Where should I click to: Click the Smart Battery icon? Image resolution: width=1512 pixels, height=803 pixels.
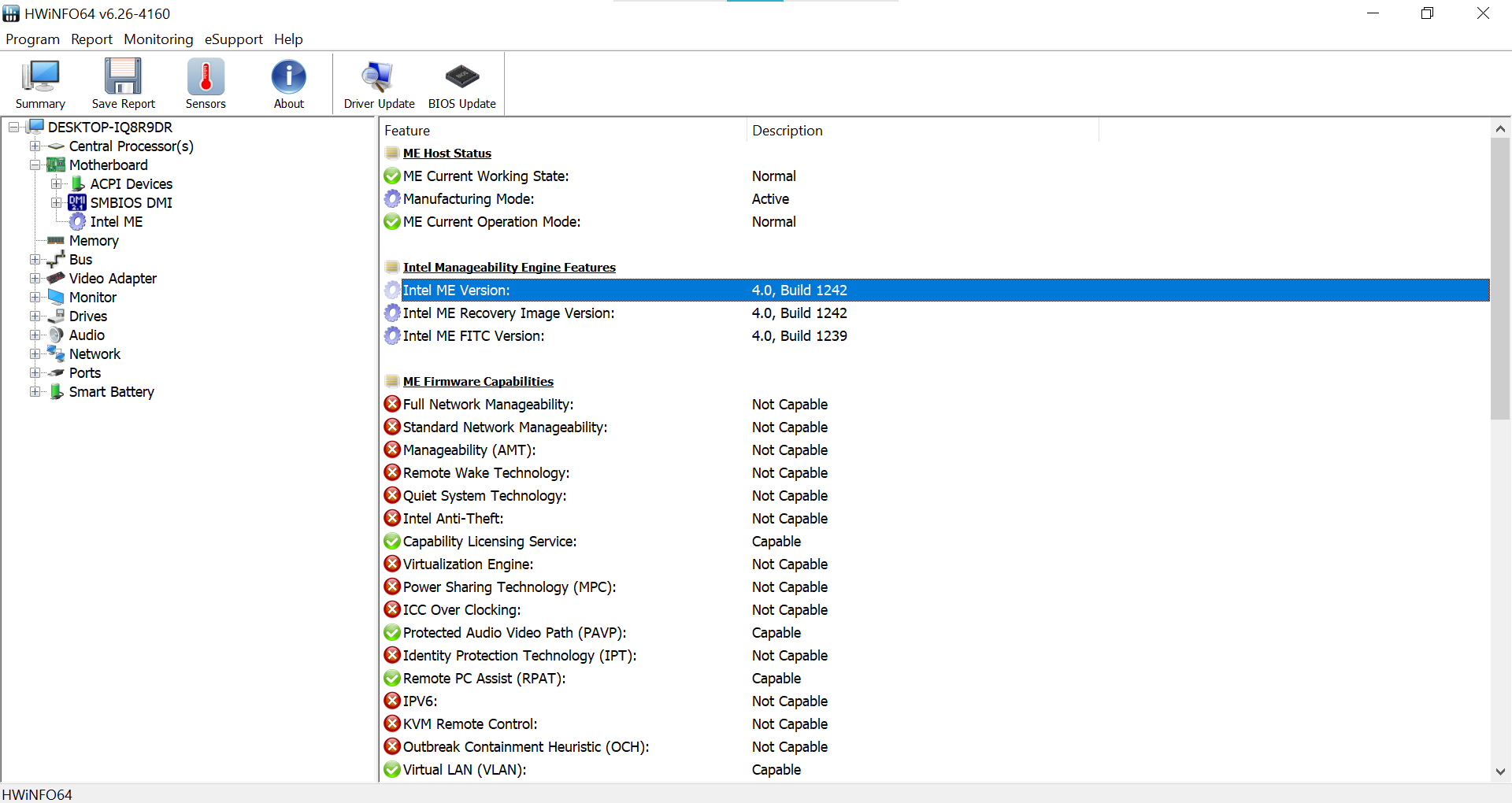56,391
